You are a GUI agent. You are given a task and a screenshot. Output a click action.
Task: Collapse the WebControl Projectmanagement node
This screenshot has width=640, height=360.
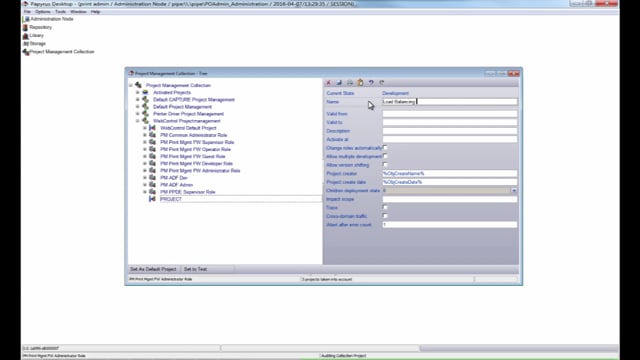[138, 121]
